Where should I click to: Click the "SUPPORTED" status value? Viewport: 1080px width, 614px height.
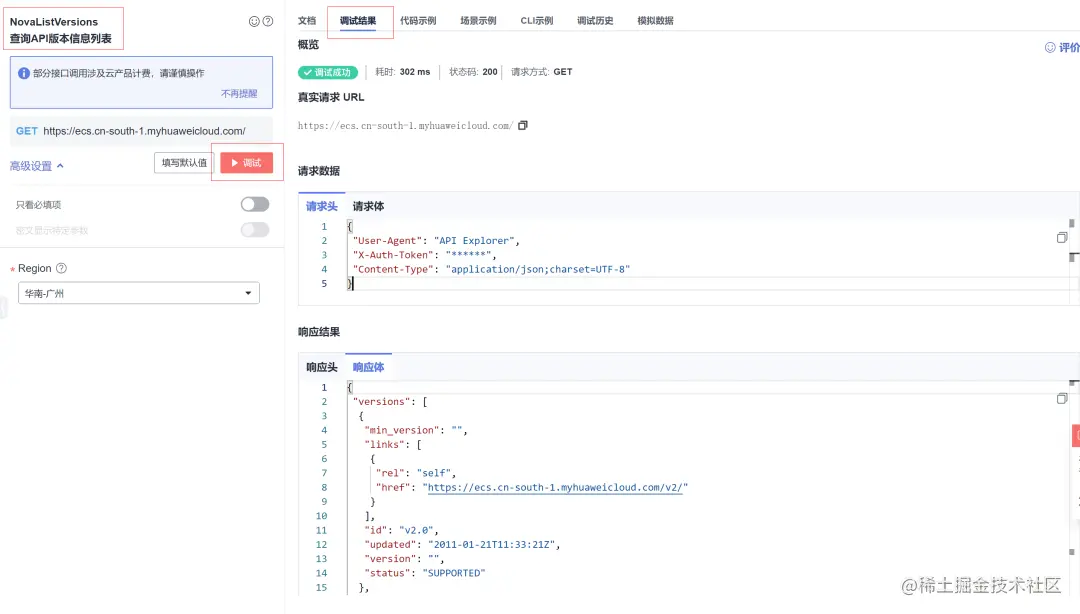tap(454, 573)
